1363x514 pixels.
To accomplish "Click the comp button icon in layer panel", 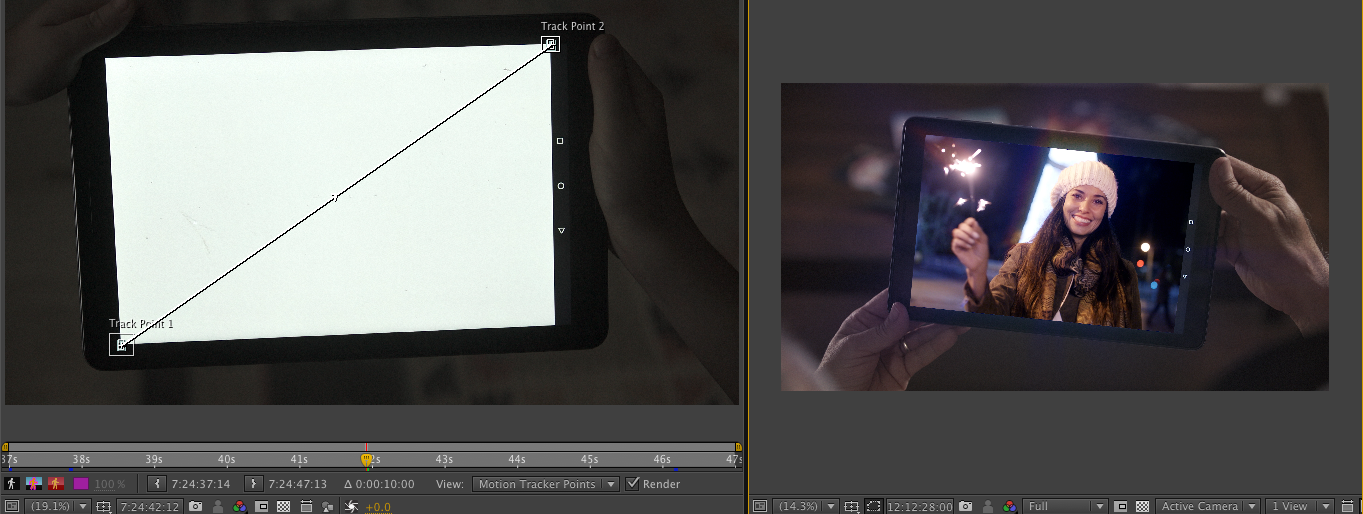I will coord(327,507).
